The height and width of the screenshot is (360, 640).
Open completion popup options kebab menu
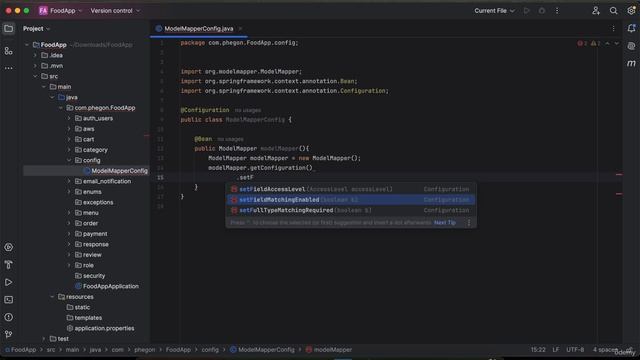coord(469,222)
